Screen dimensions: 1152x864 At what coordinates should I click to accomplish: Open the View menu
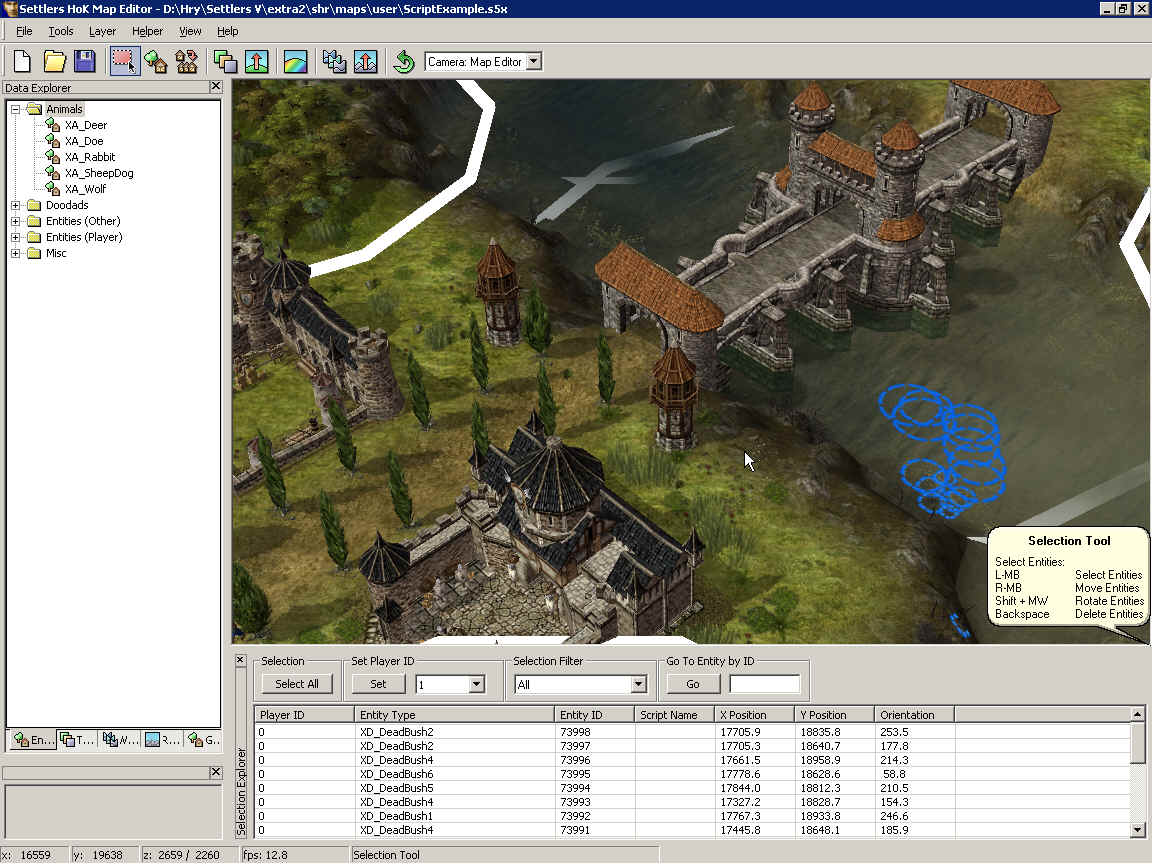pyautogui.click(x=190, y=31)
